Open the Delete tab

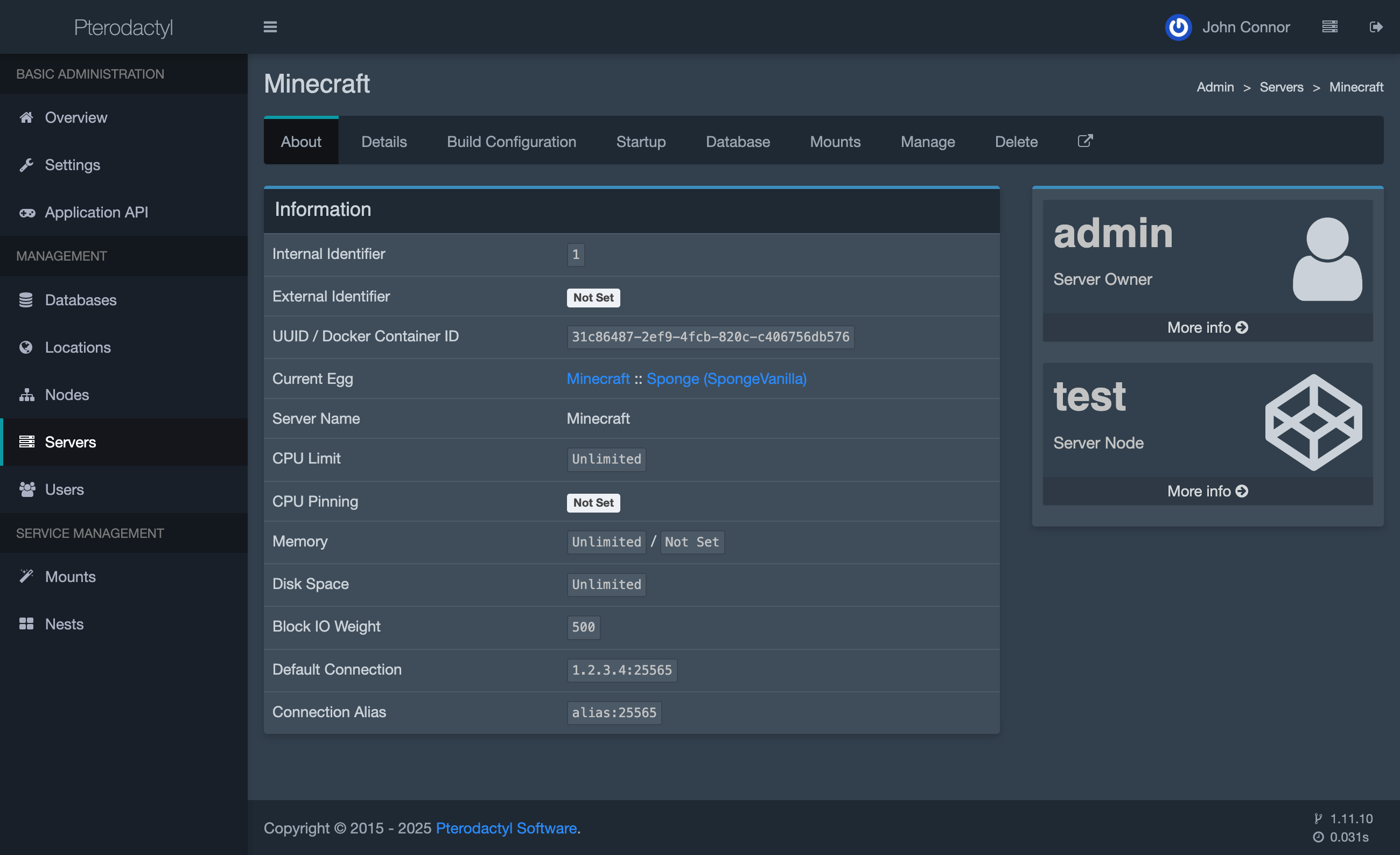click(x=1016, y=142)
